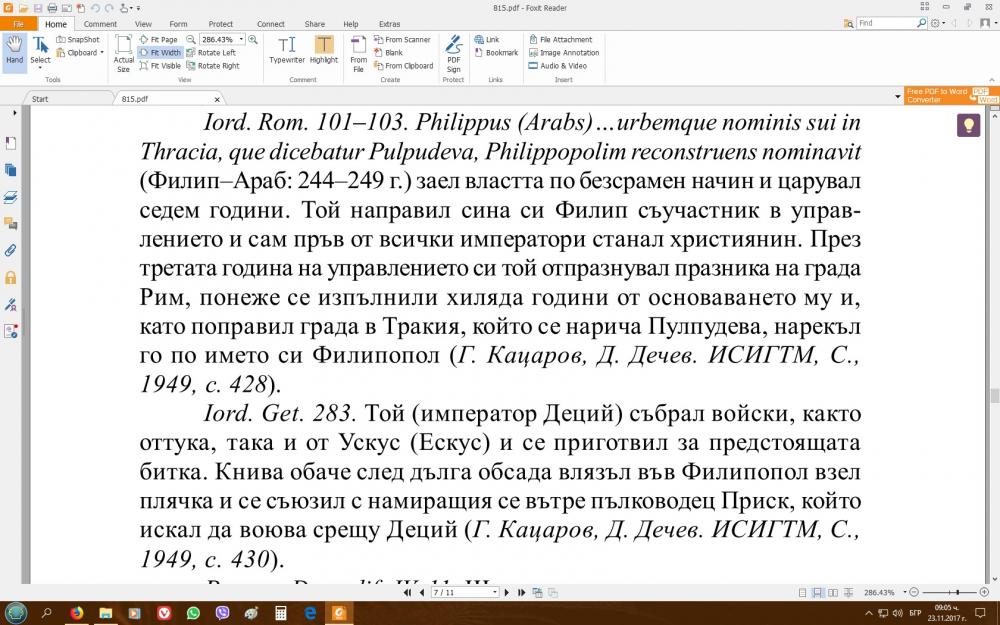Select the Hand tool
This screenshot has height=625, width=1000.
[x=14, y=50]
